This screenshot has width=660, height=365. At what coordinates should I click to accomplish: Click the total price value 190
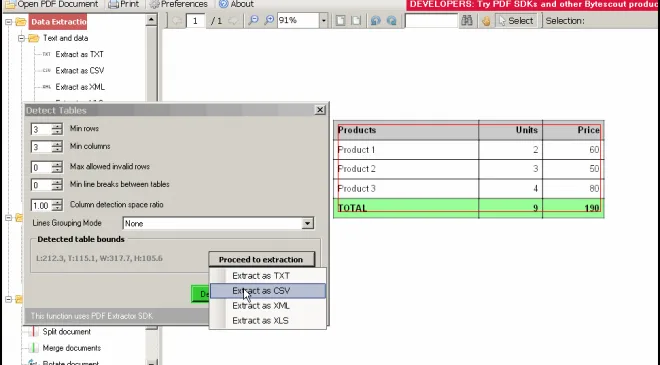[x=592, y=208]
